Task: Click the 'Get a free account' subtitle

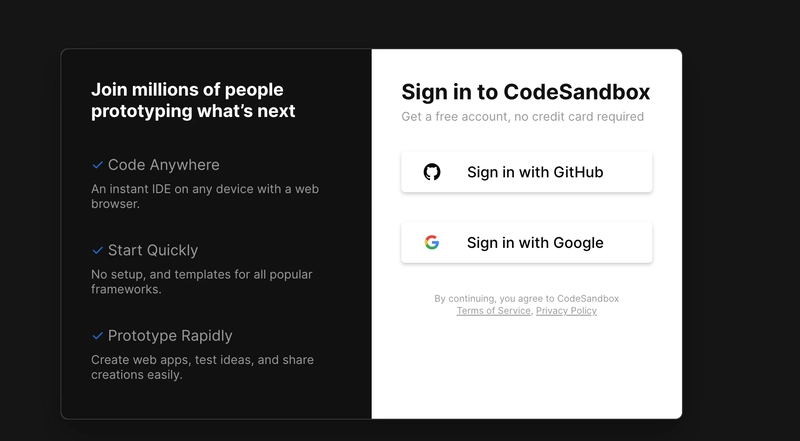Action: coord(522,117)
